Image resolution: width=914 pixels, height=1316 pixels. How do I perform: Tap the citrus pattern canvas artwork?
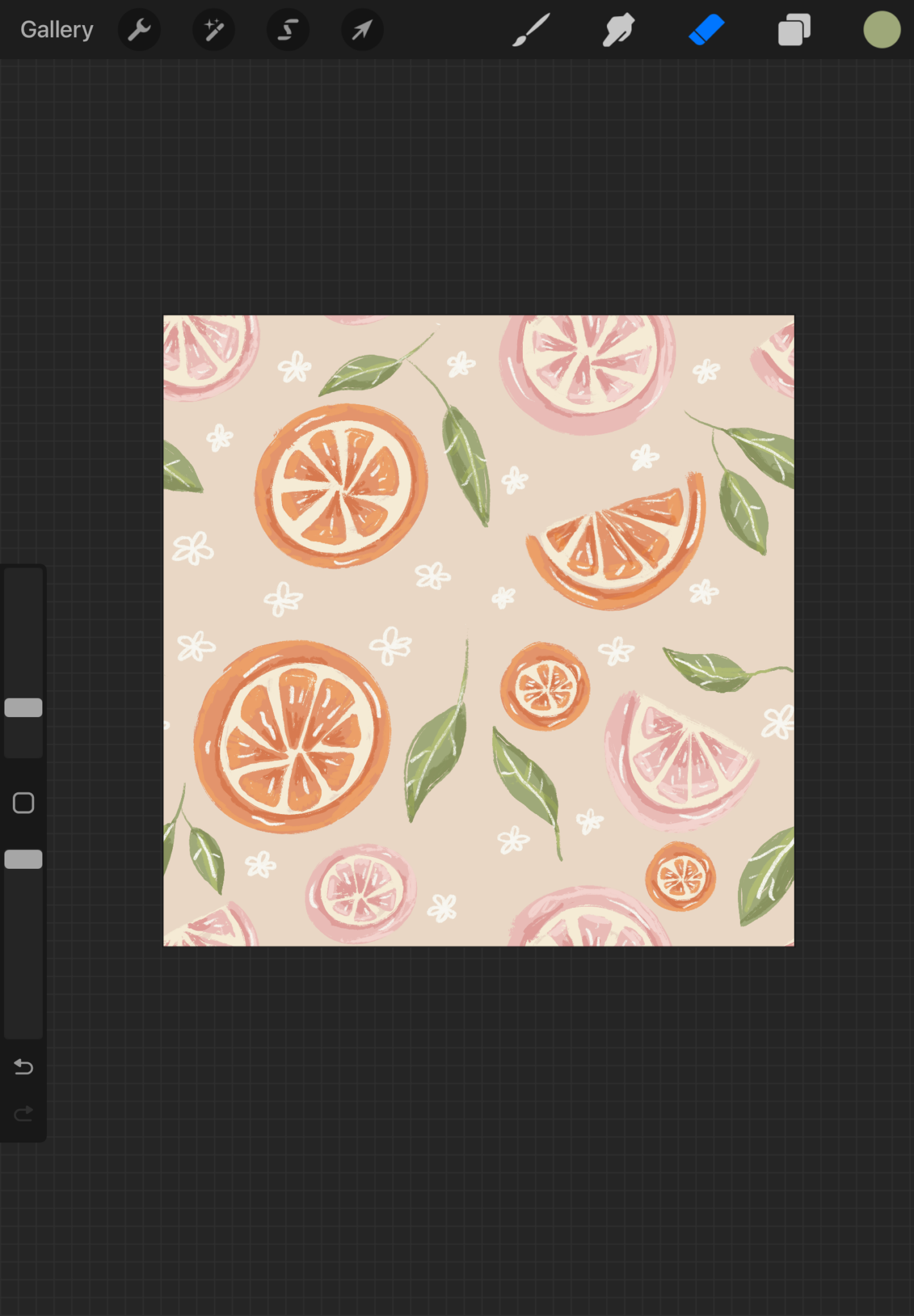479,630
